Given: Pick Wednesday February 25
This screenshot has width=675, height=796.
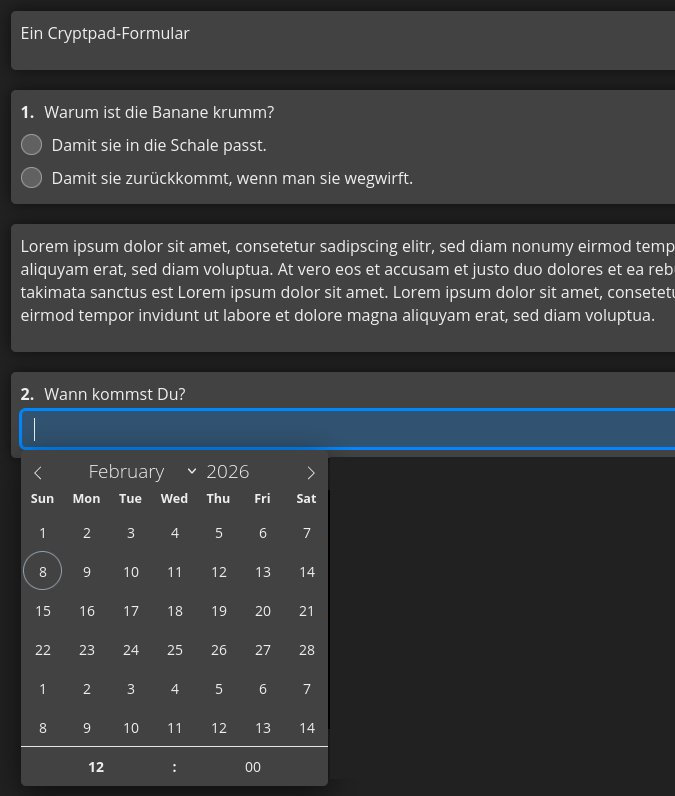Looking at the screenshot, I should pos(175,650).
